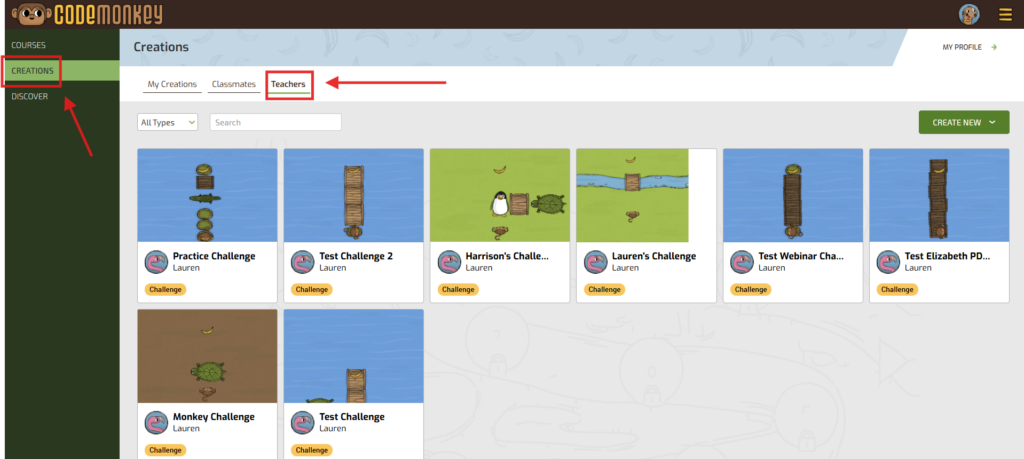The width and height of the screenshot is (1024, 459).
Task: Click the Challenge tag on Test Elizabeth PD card
Action: coord(897,289)
